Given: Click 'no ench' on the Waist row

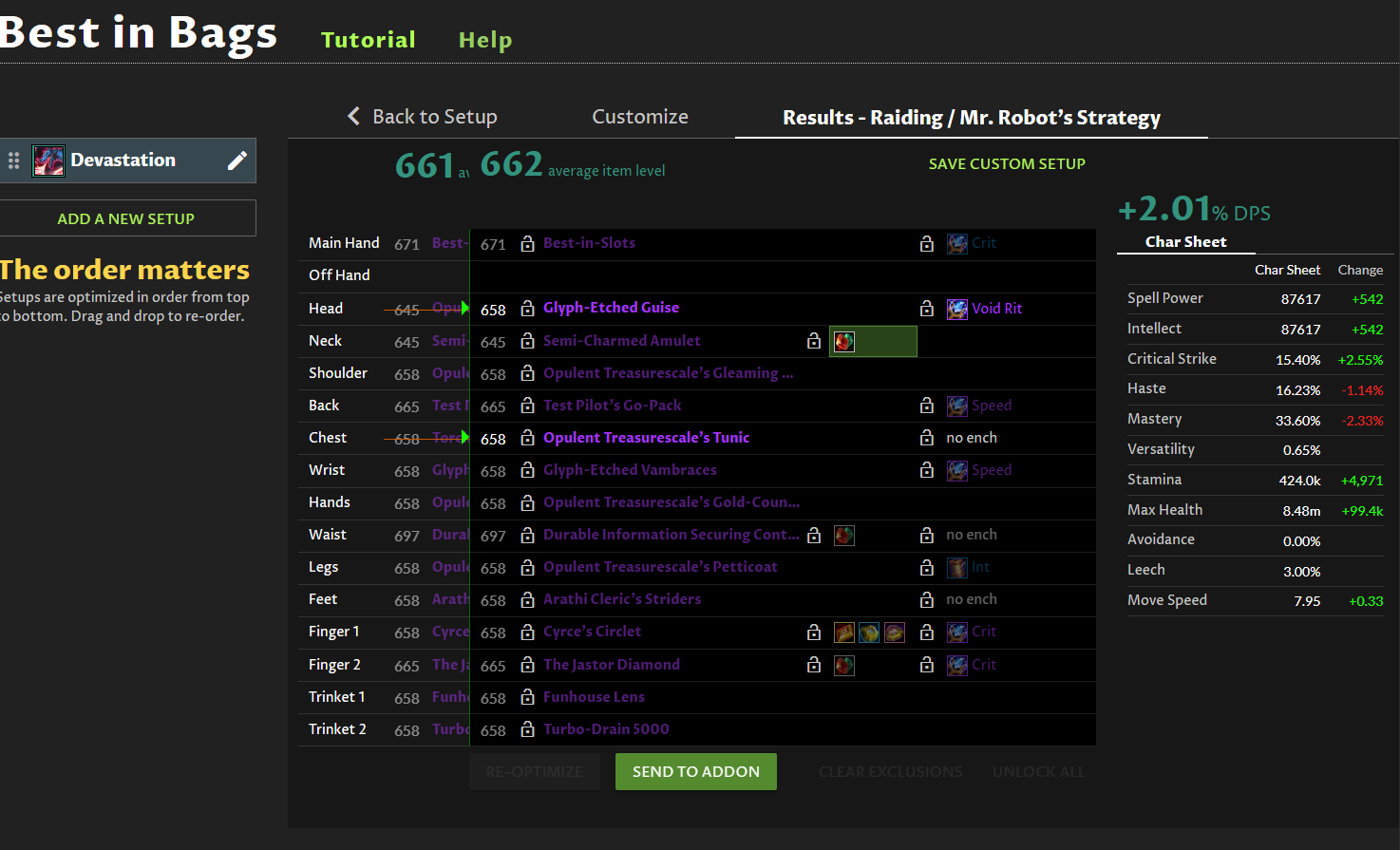Looking at the screenshot, I should 972,535.
